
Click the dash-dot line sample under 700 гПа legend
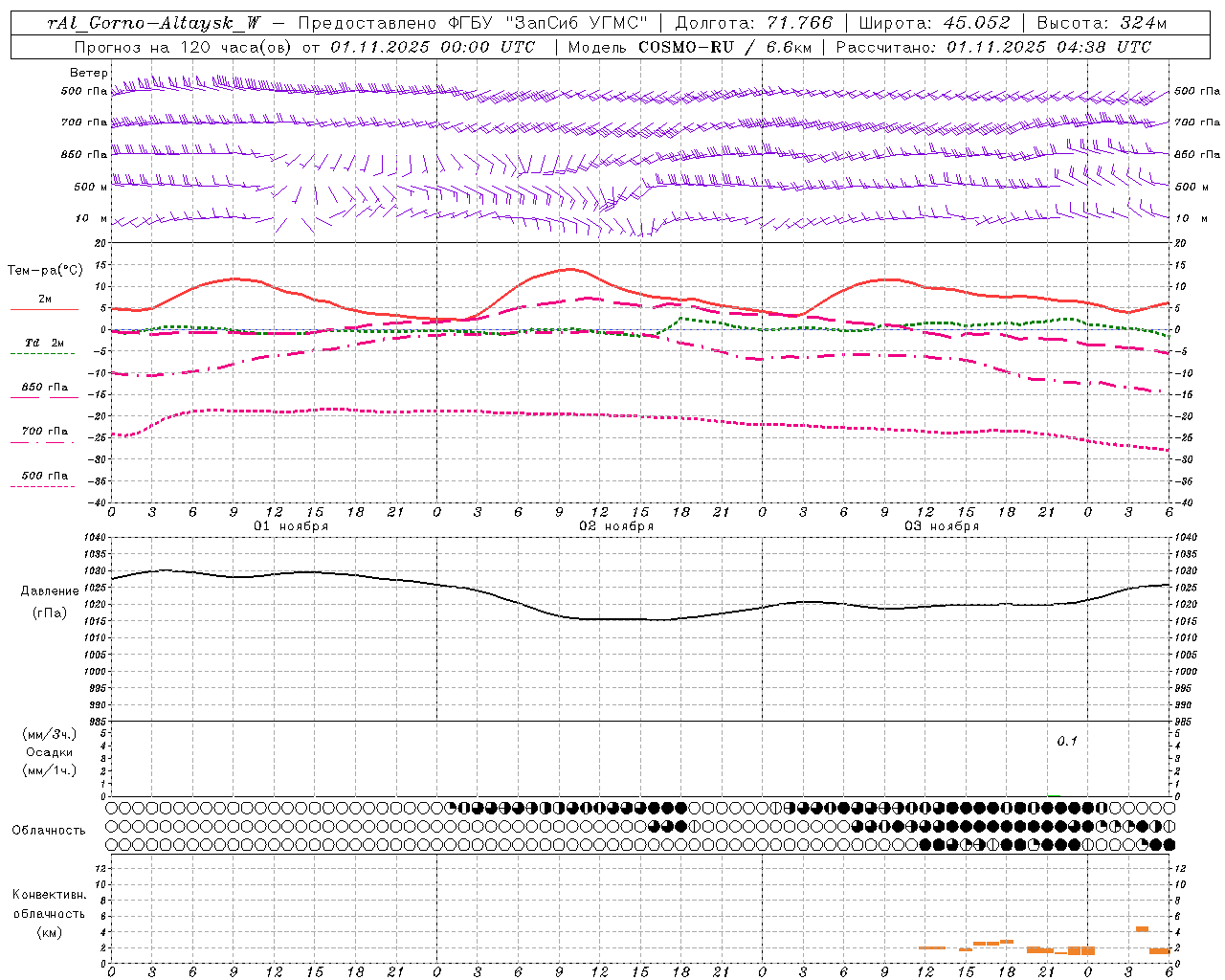[43, 442]
